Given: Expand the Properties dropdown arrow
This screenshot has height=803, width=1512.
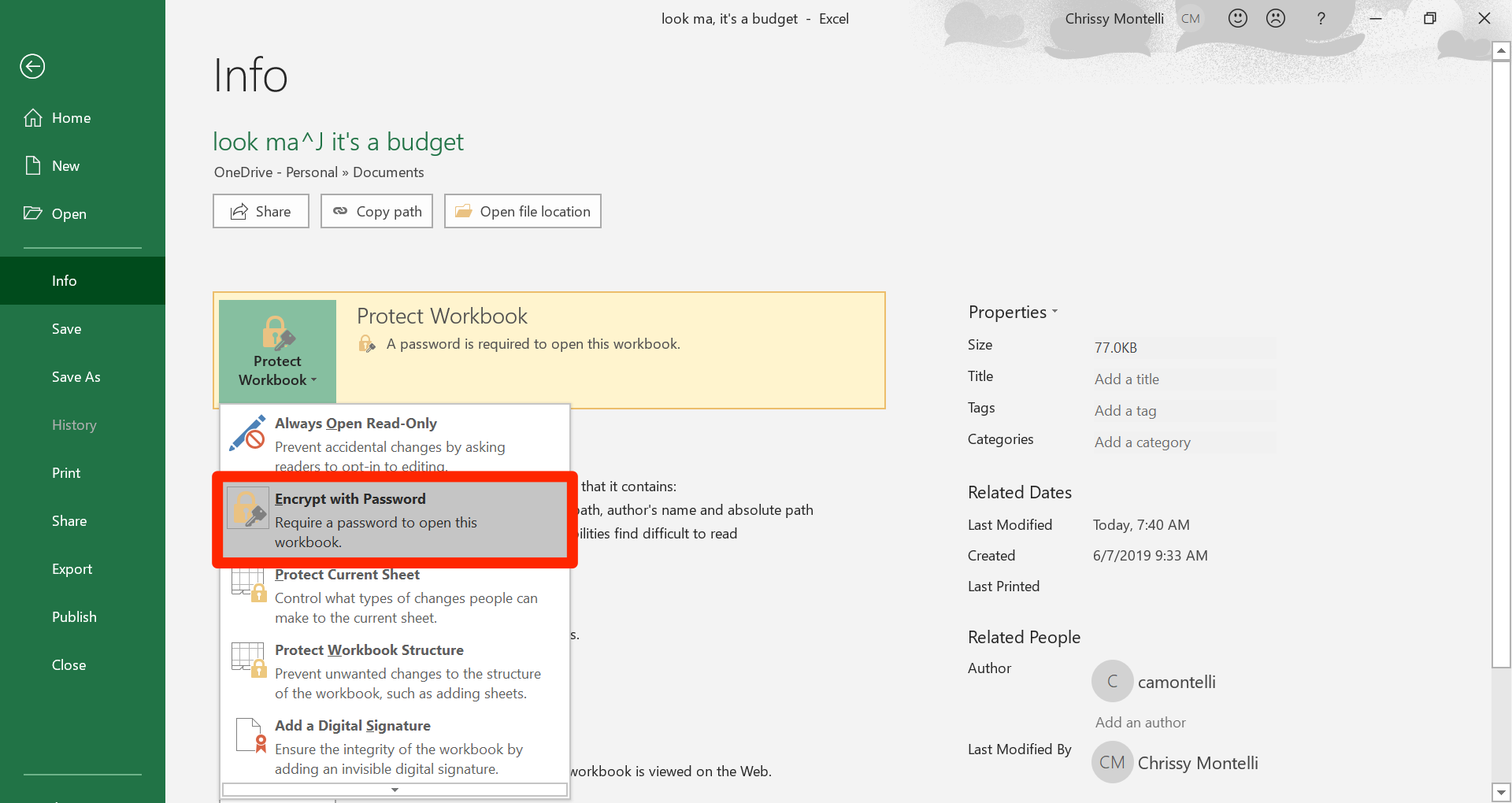Looking at the screenshot, I should (x=1055, y=312).
